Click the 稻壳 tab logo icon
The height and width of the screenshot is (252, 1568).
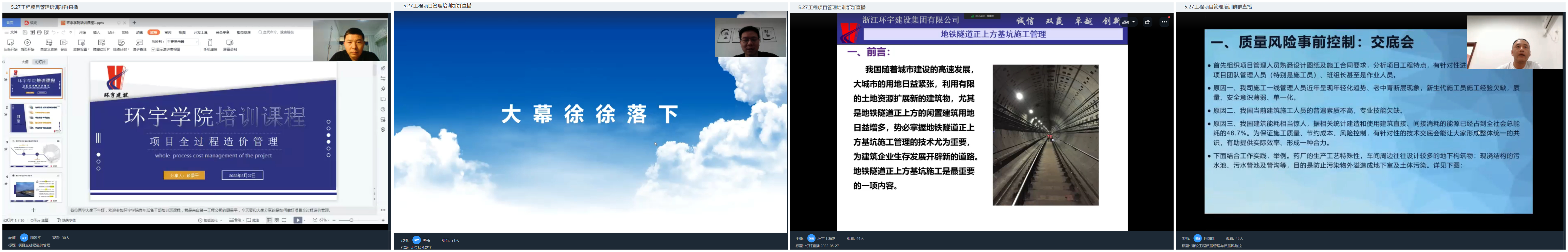click(27, 23)
